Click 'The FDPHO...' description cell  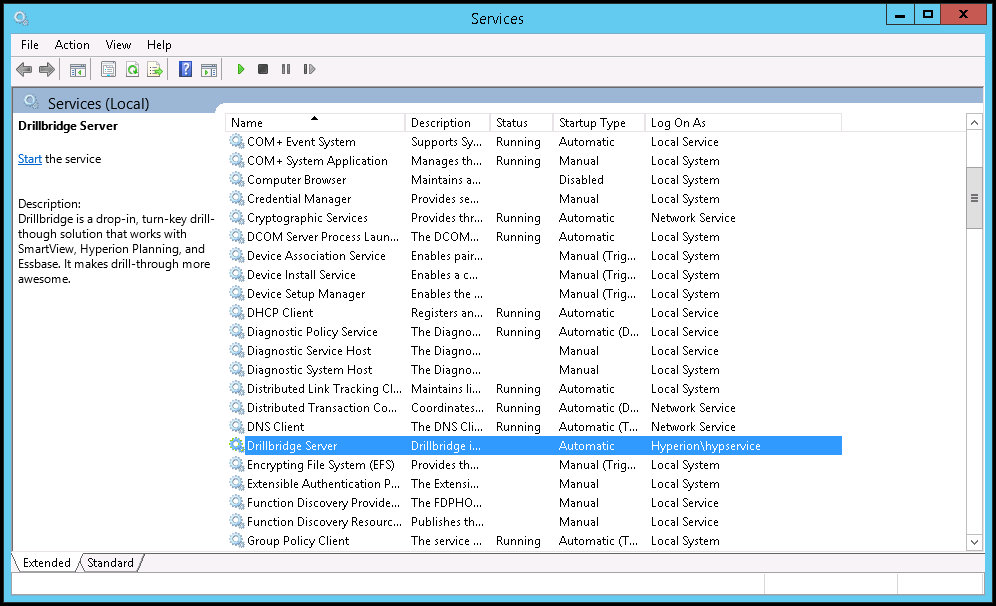[446, 502]
